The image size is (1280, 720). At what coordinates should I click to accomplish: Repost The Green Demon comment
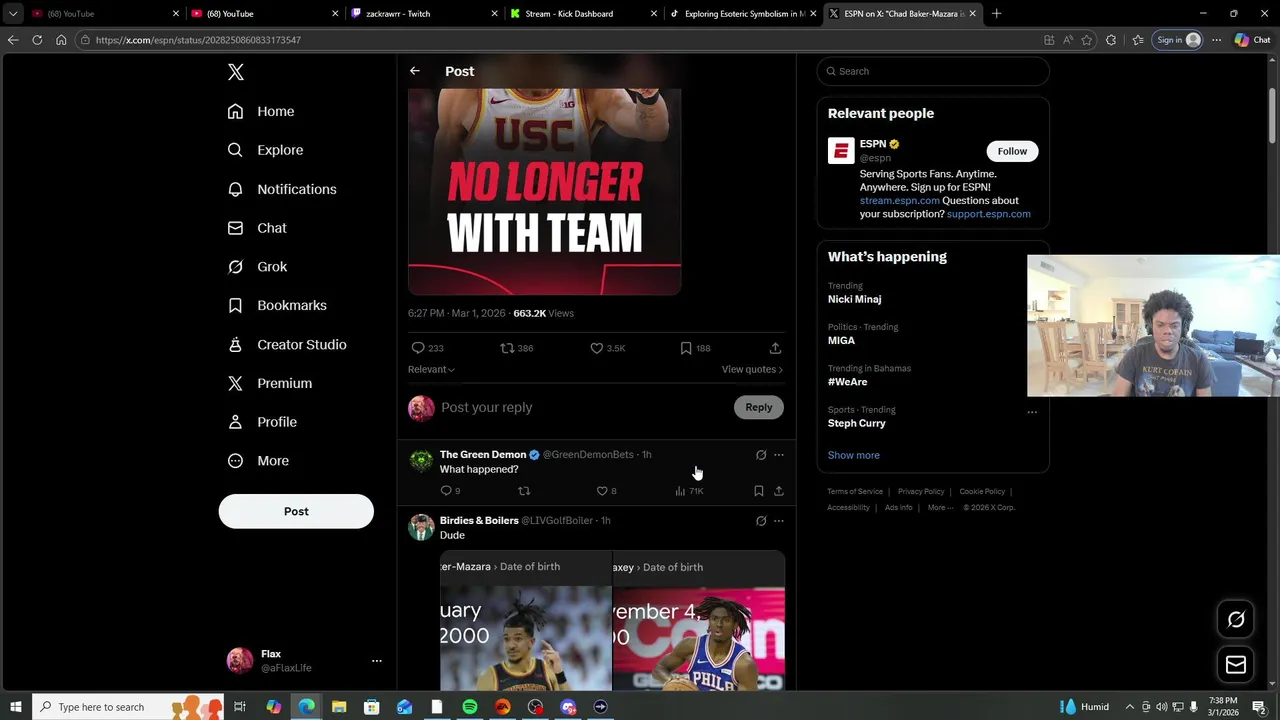(x=524, y=491)
